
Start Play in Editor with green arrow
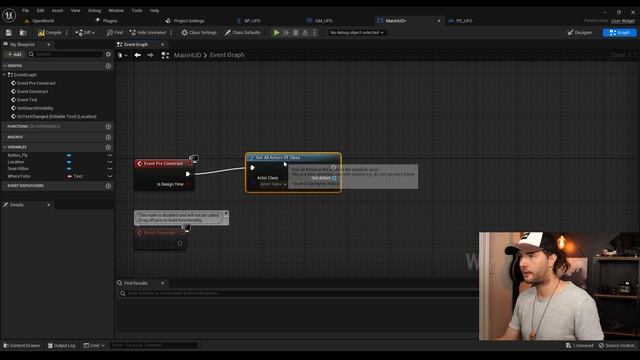click(x=276, y=33)
